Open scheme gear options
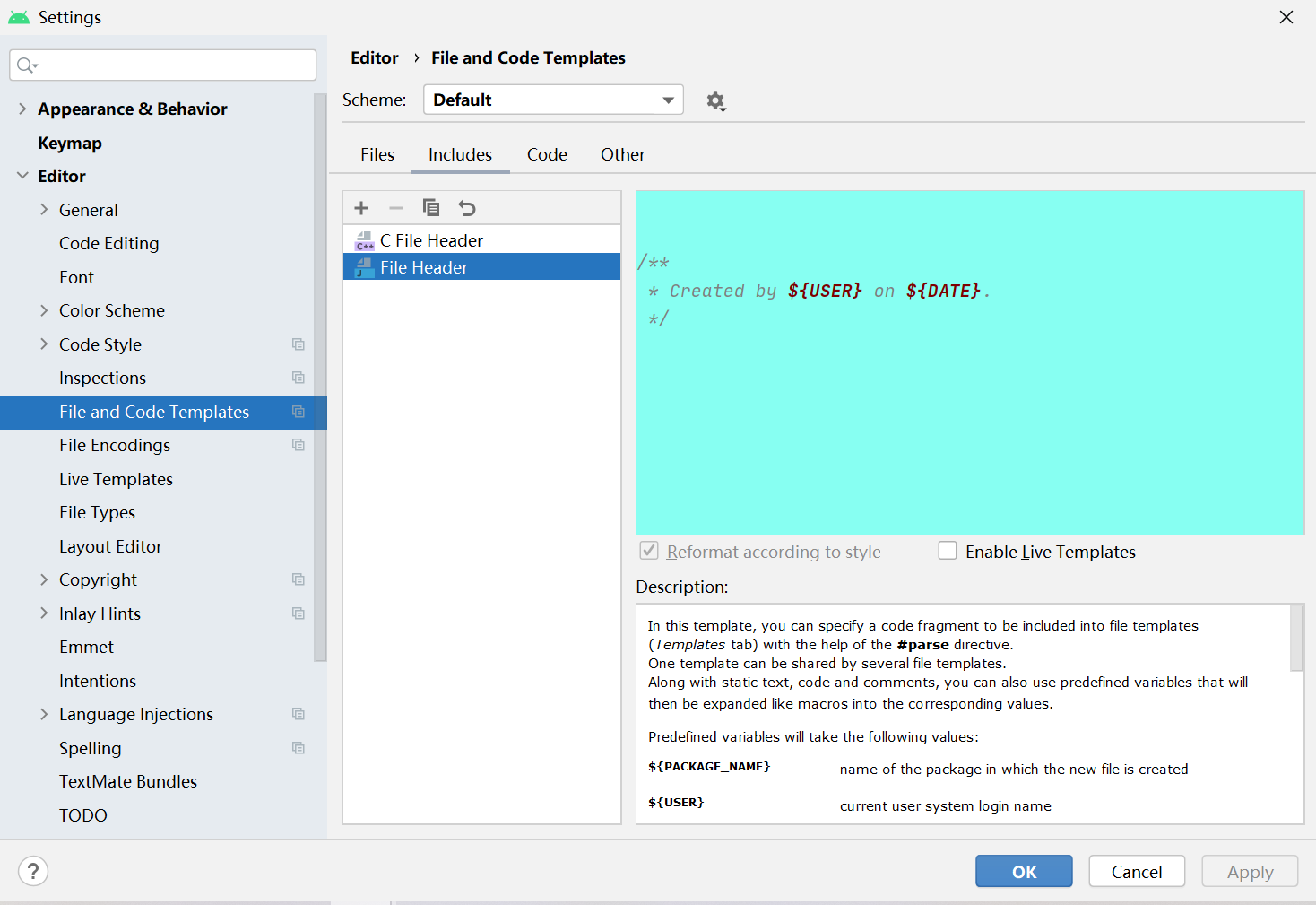The width and height of the screenshot is (1316, 905). click(715, 101)
